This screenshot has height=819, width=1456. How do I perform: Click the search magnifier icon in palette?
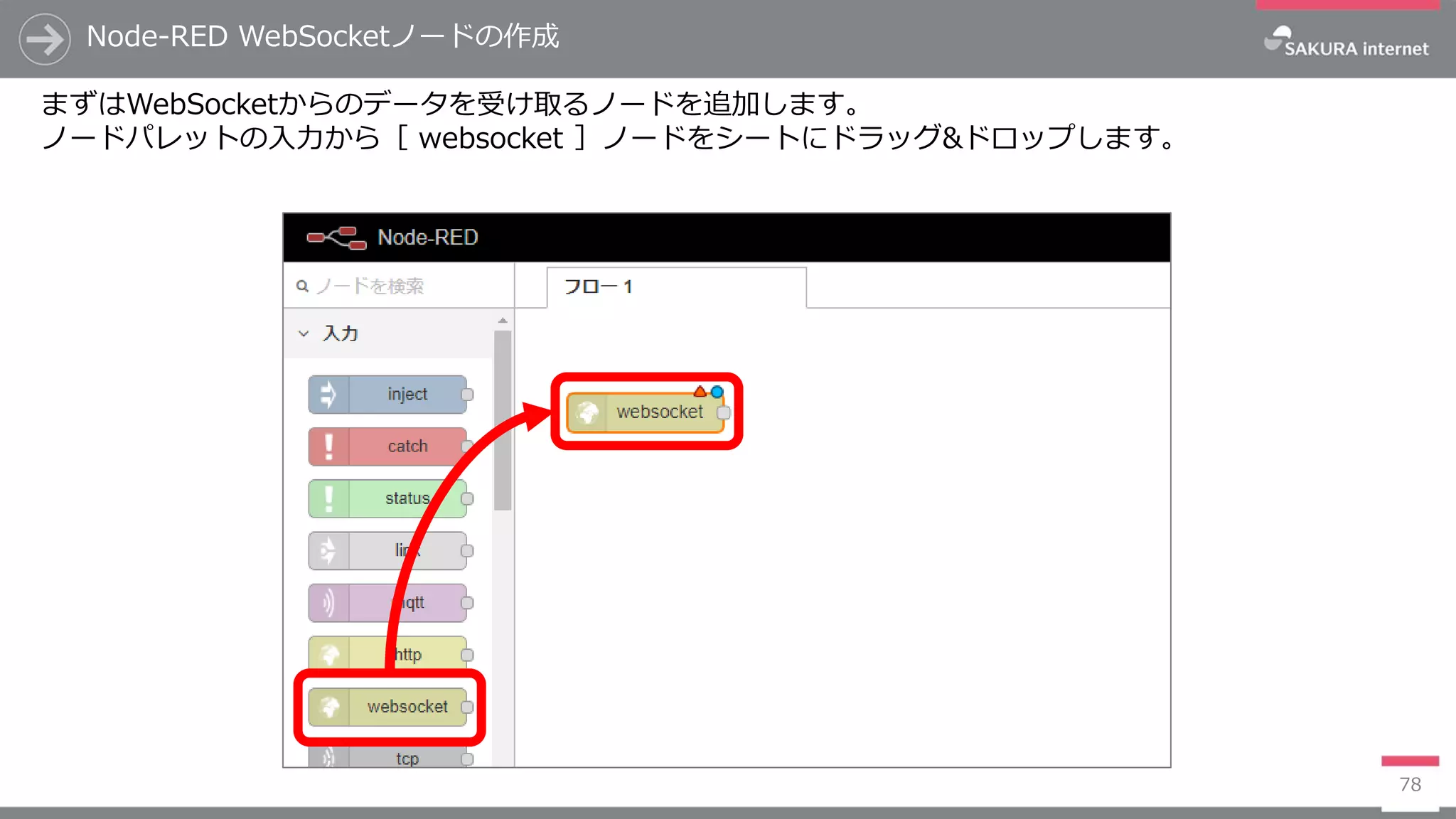coord(302,286)
